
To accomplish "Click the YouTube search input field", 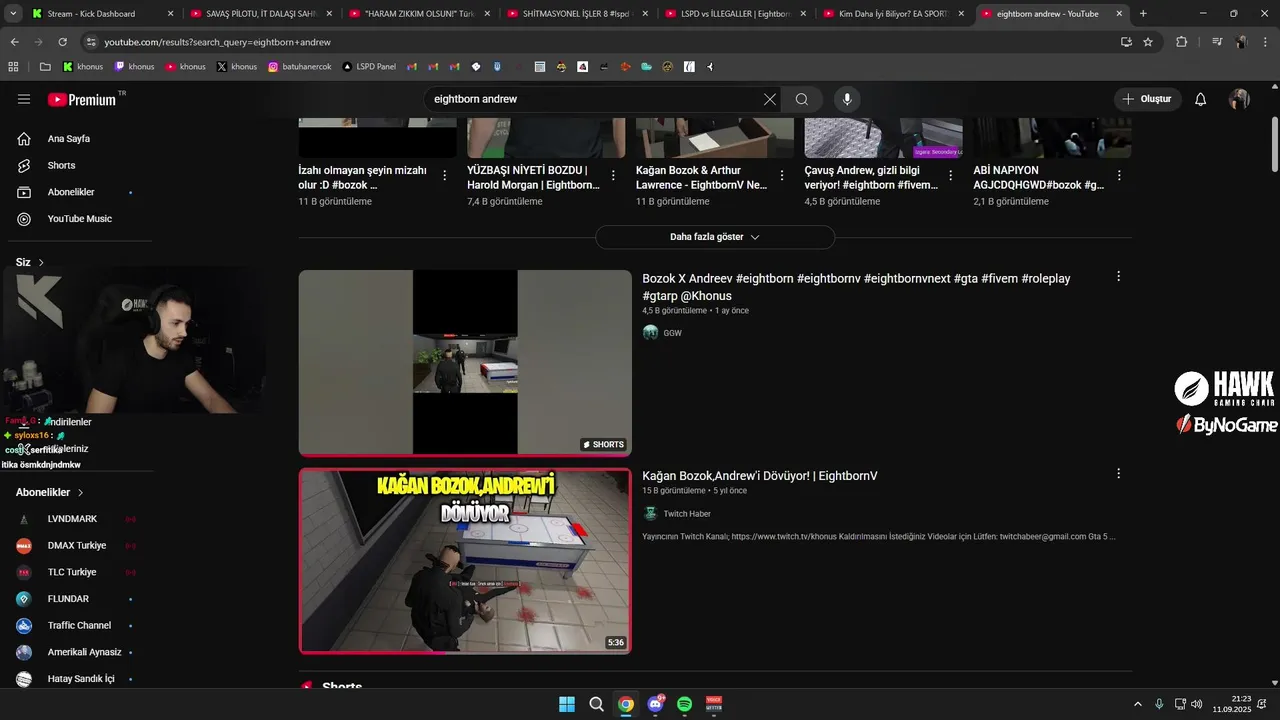I will pos(595,99).
